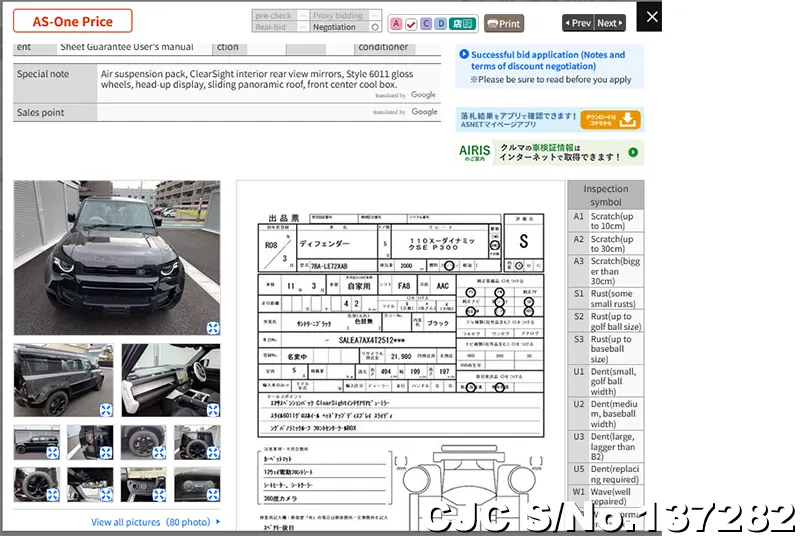
Task: Select the purple C label tag
Action: [x=426, y=23]
